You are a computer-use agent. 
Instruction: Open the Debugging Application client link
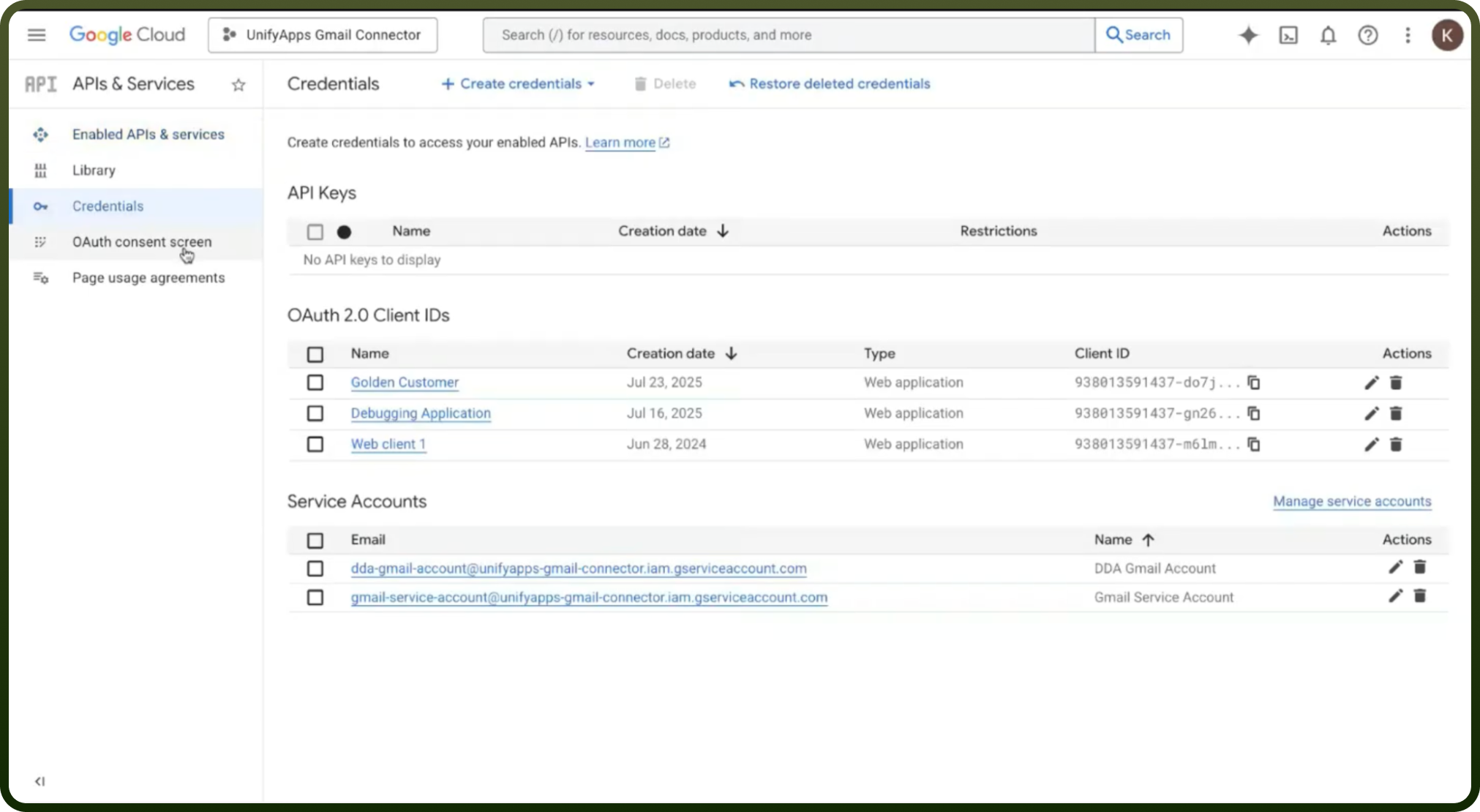(x=421, y=413)
